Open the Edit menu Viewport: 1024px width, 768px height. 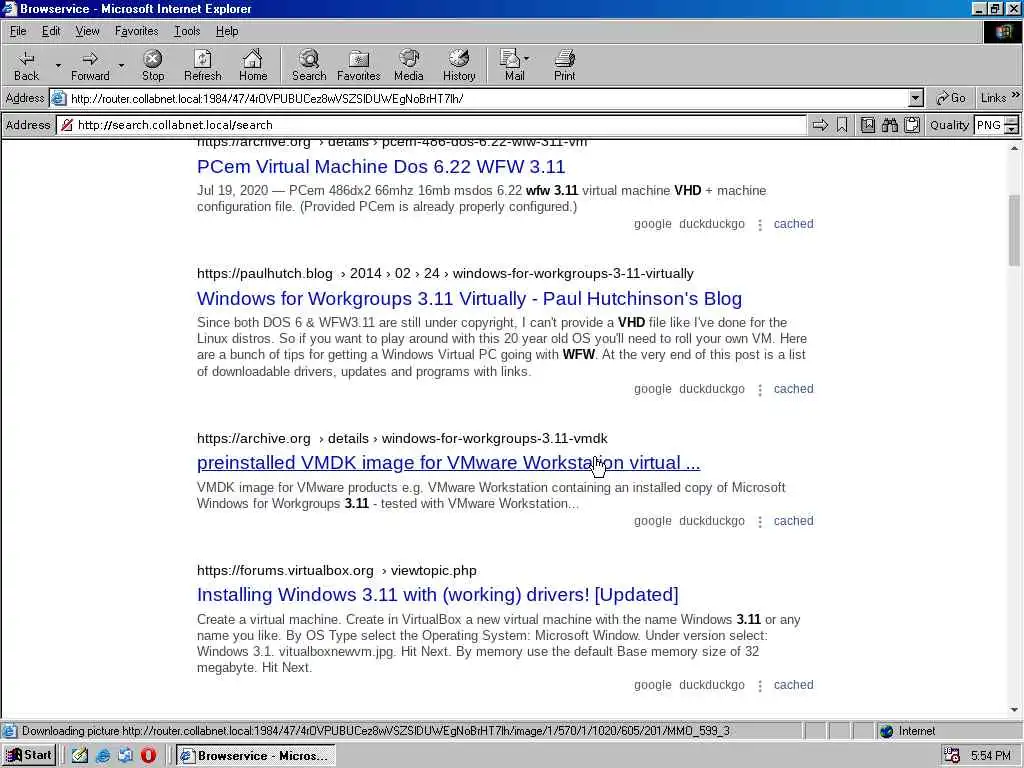[51, 31]
